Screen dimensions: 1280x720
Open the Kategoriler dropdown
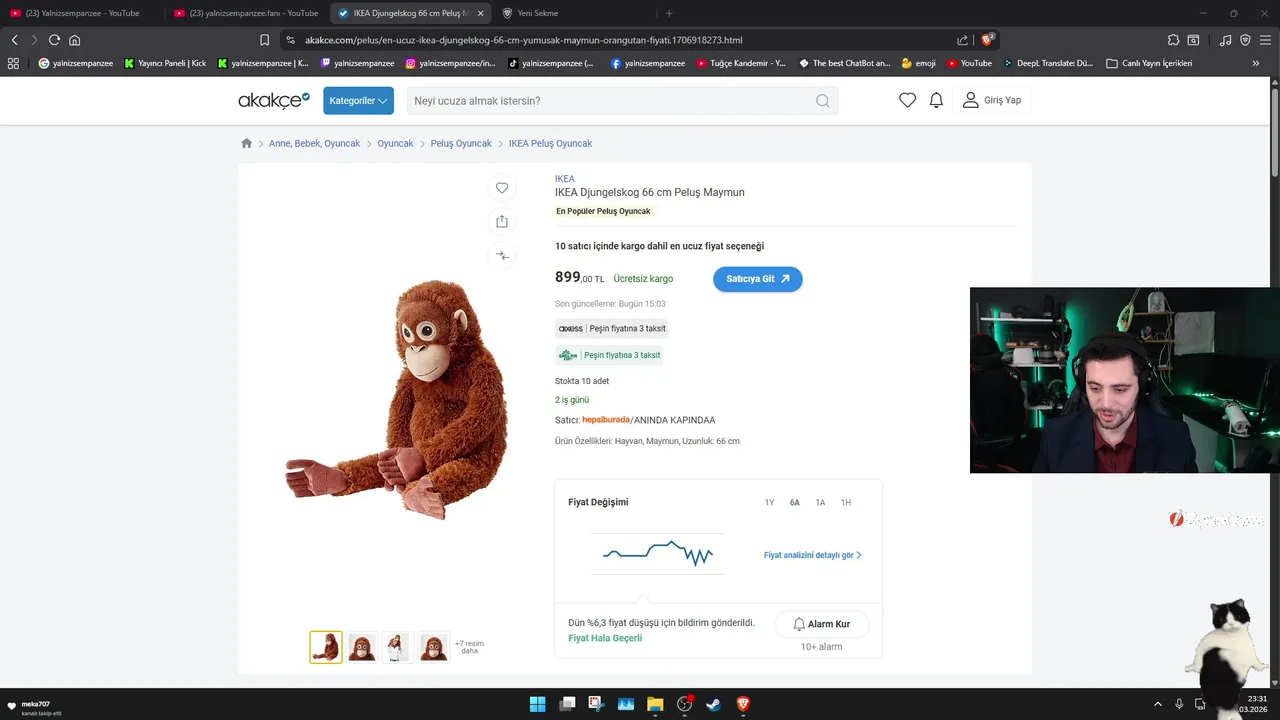(x=358, y=101)
